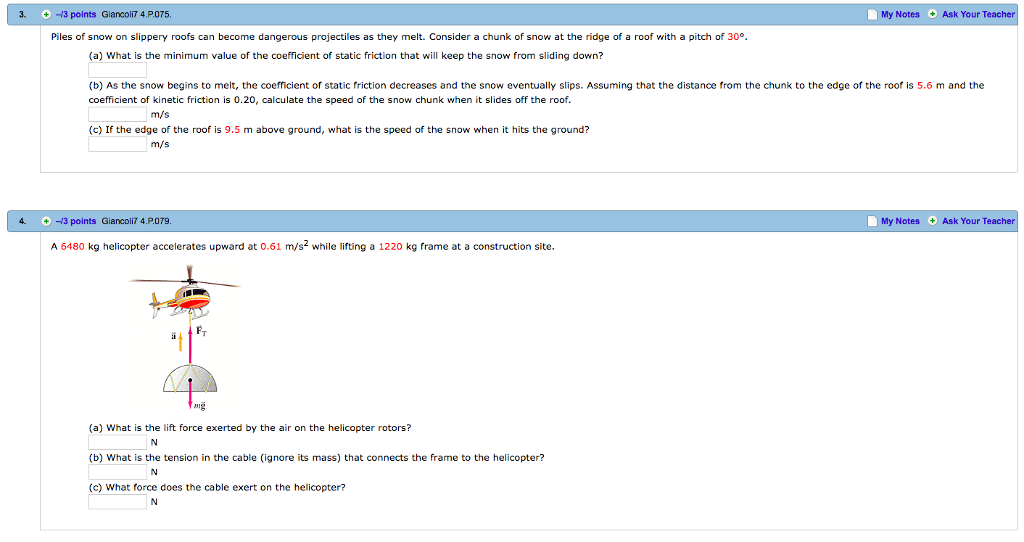Click the red 30° roof pitch value

736,36
